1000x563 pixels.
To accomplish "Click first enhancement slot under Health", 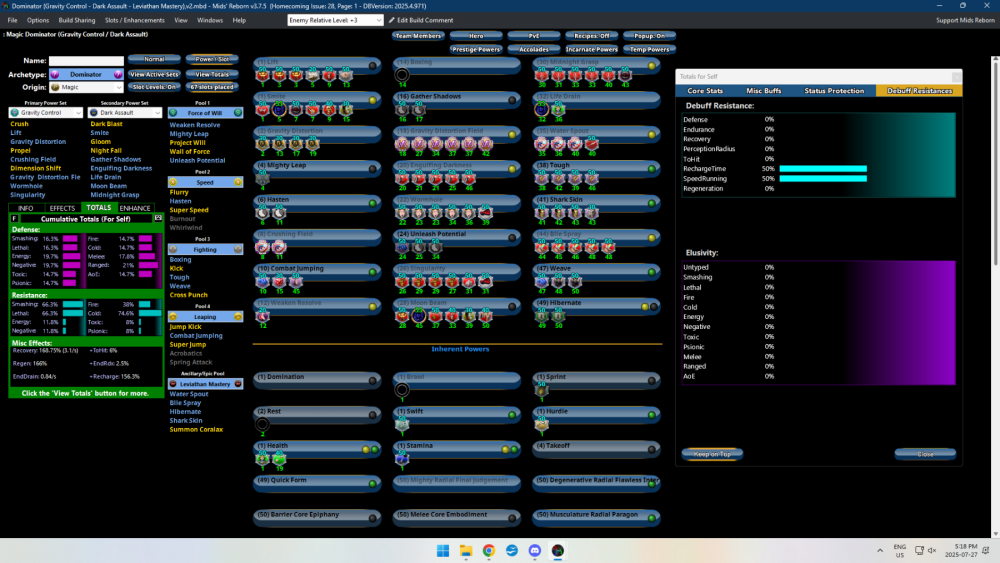I will pos(263,459).
